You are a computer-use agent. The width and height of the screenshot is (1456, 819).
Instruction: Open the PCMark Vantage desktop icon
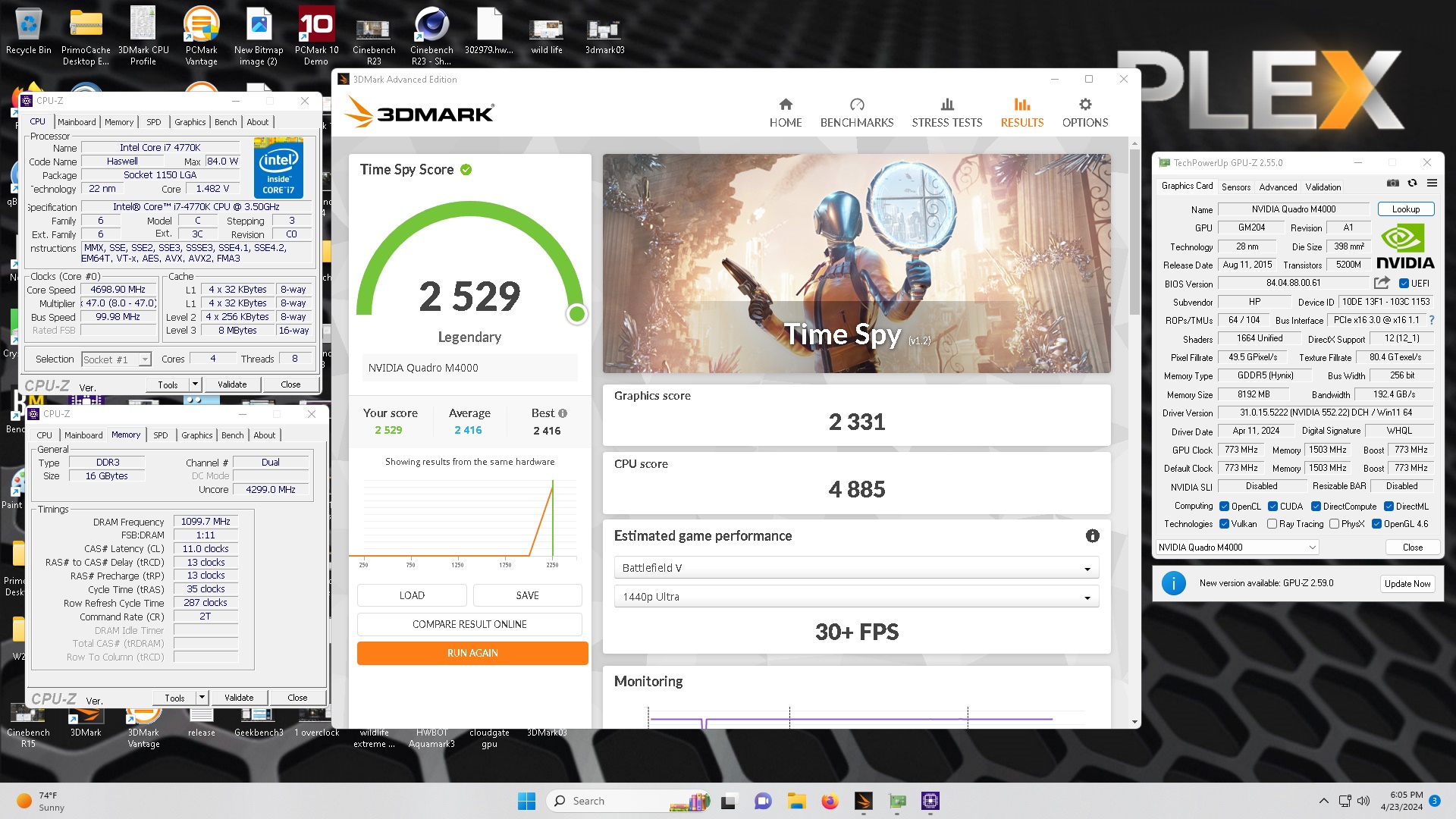click(x=201, y=36)
